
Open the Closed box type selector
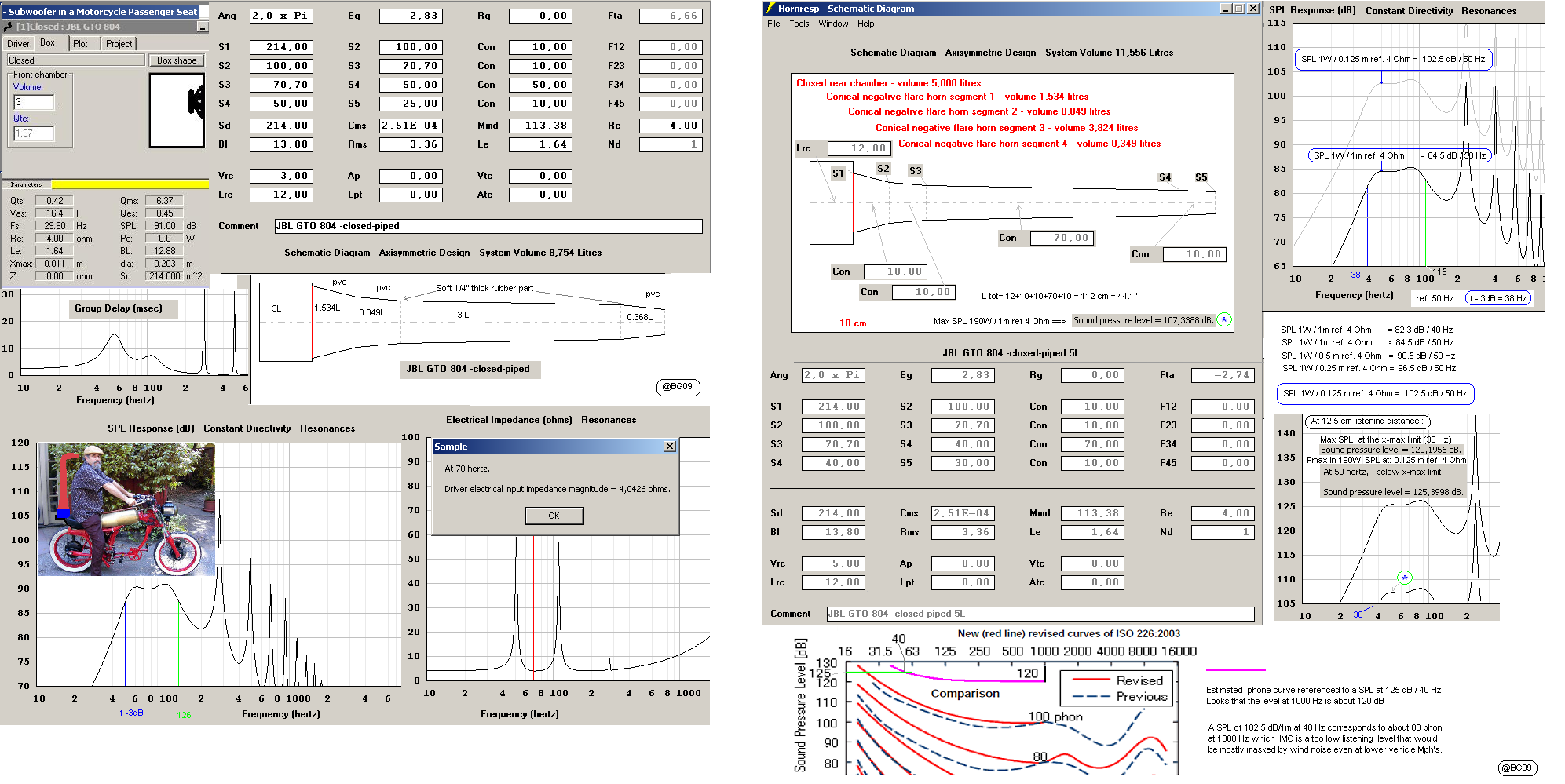pyautogui.click(x=76, y=60)
